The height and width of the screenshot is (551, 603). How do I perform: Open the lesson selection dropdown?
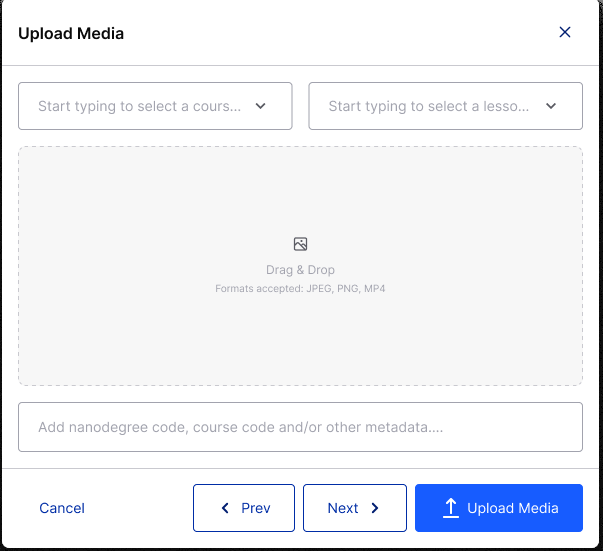point(445,106)
